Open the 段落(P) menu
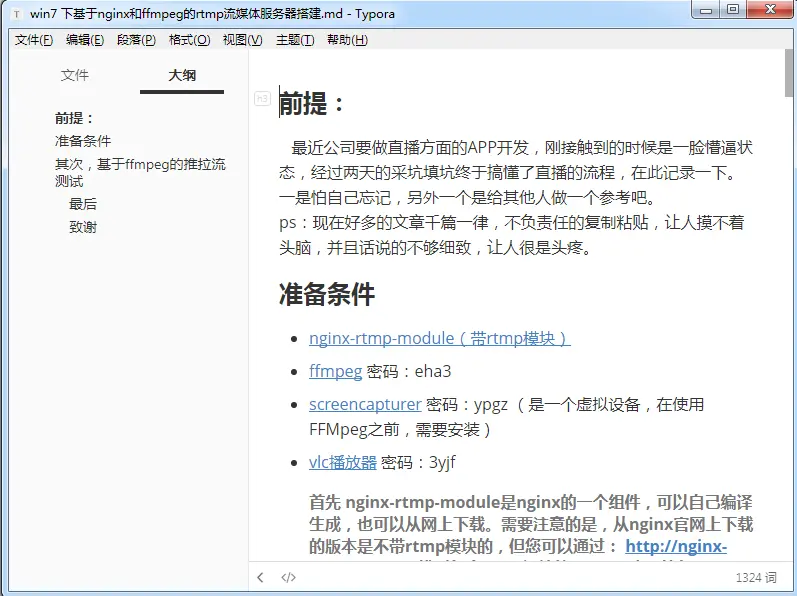 point(136,40)
